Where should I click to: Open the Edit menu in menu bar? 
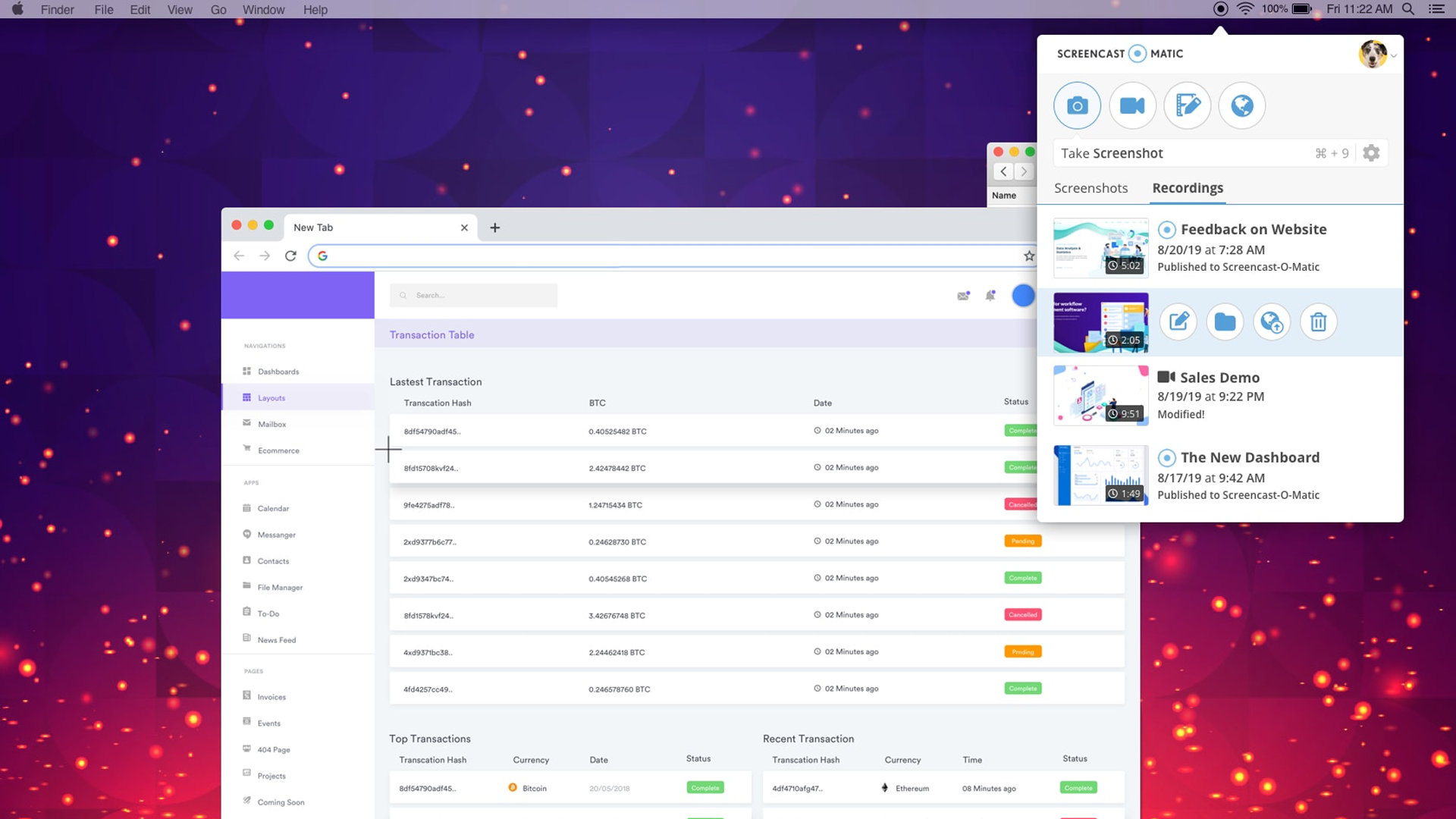coord(140,9)
